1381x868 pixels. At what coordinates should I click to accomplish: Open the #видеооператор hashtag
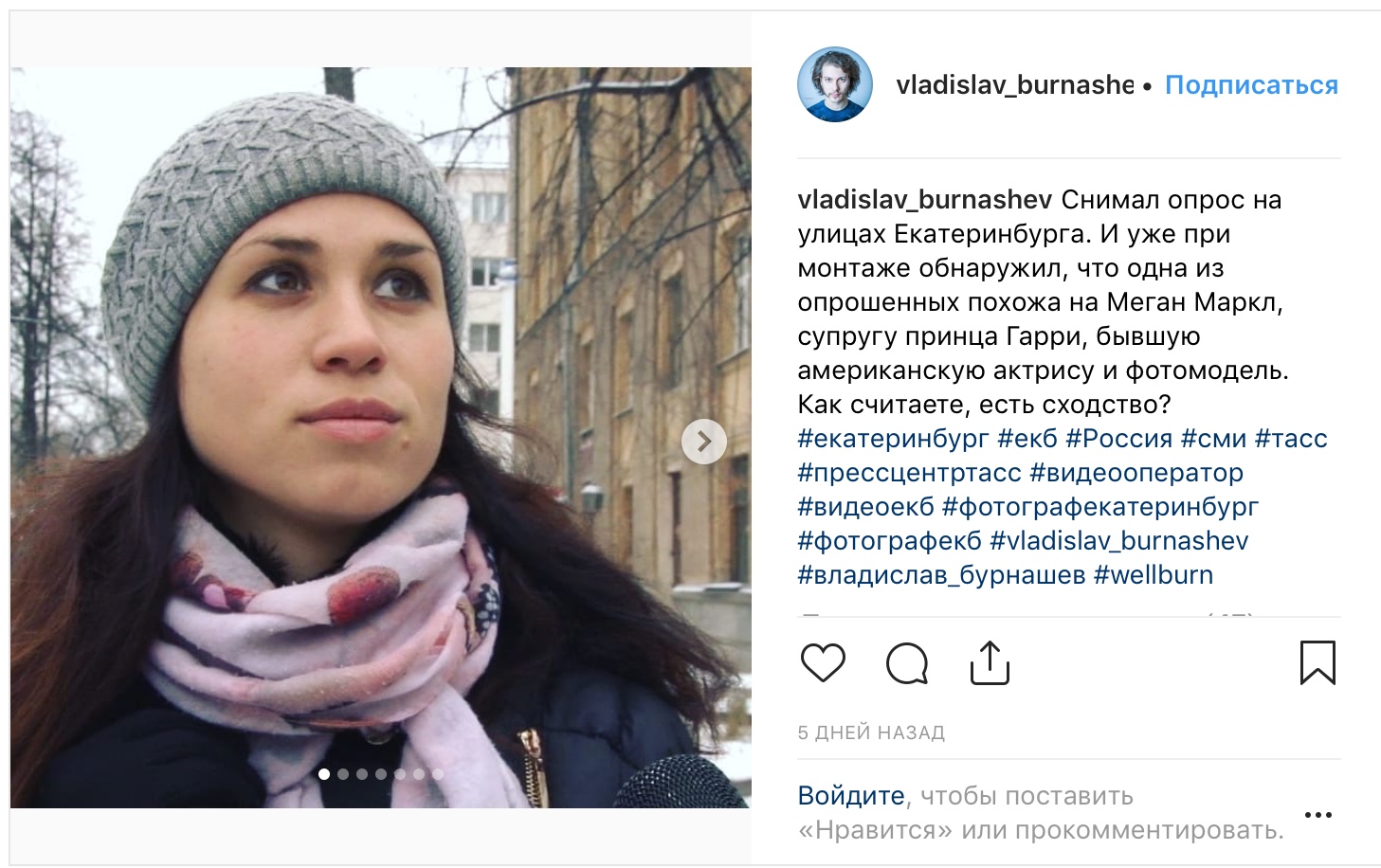coord(1136,473)
